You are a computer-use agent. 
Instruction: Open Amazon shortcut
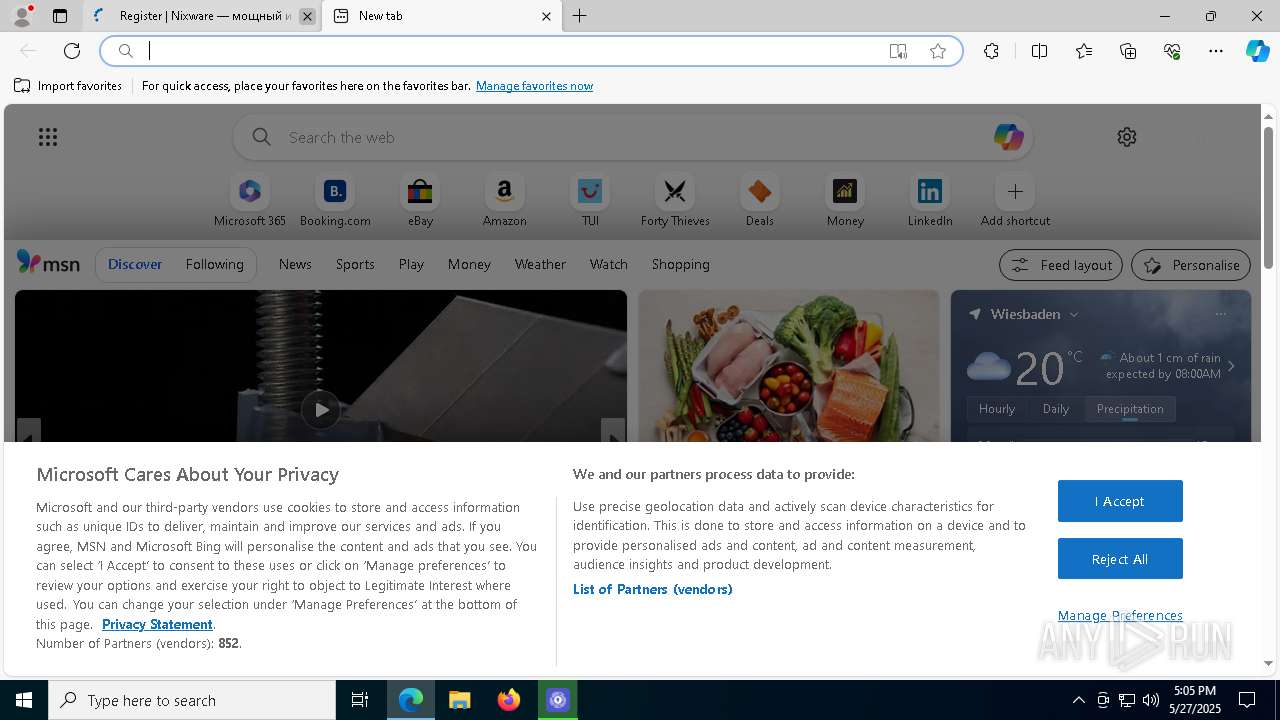(505, 201)
